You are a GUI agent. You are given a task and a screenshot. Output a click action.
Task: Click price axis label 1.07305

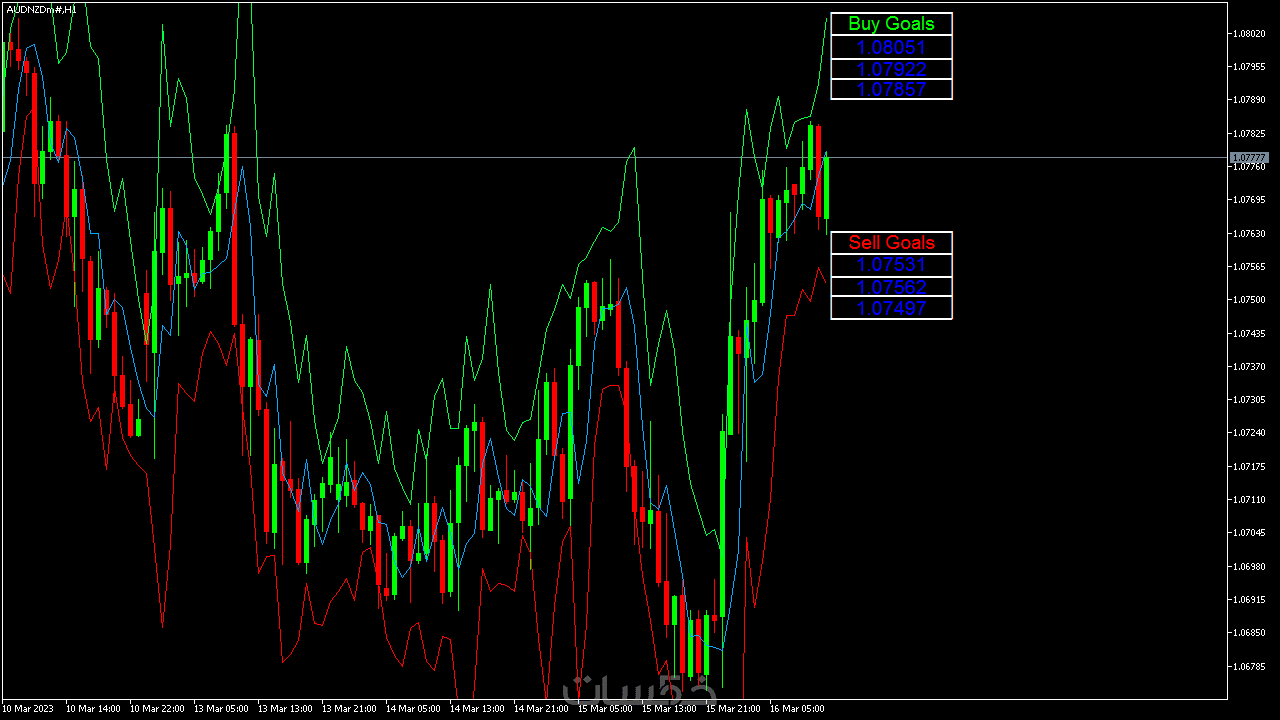pos(1250,400)
